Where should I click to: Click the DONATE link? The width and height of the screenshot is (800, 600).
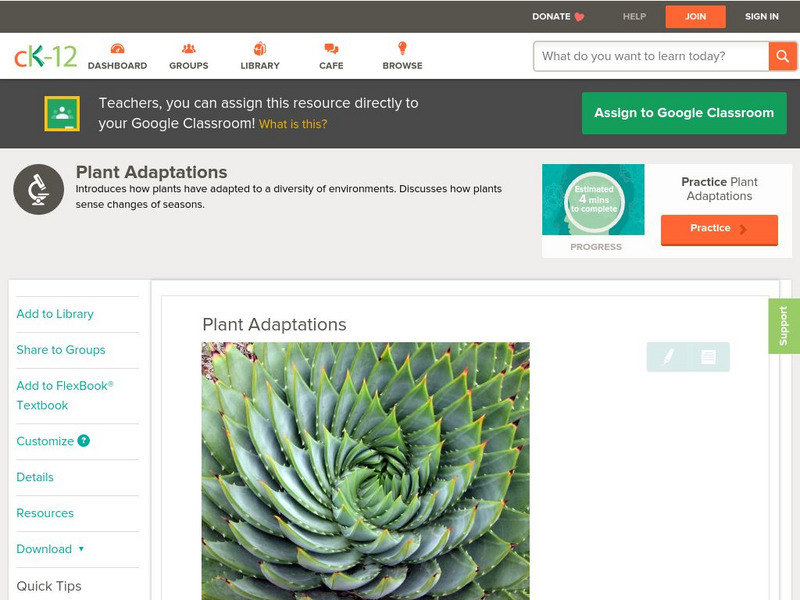[x=551, y=17]
